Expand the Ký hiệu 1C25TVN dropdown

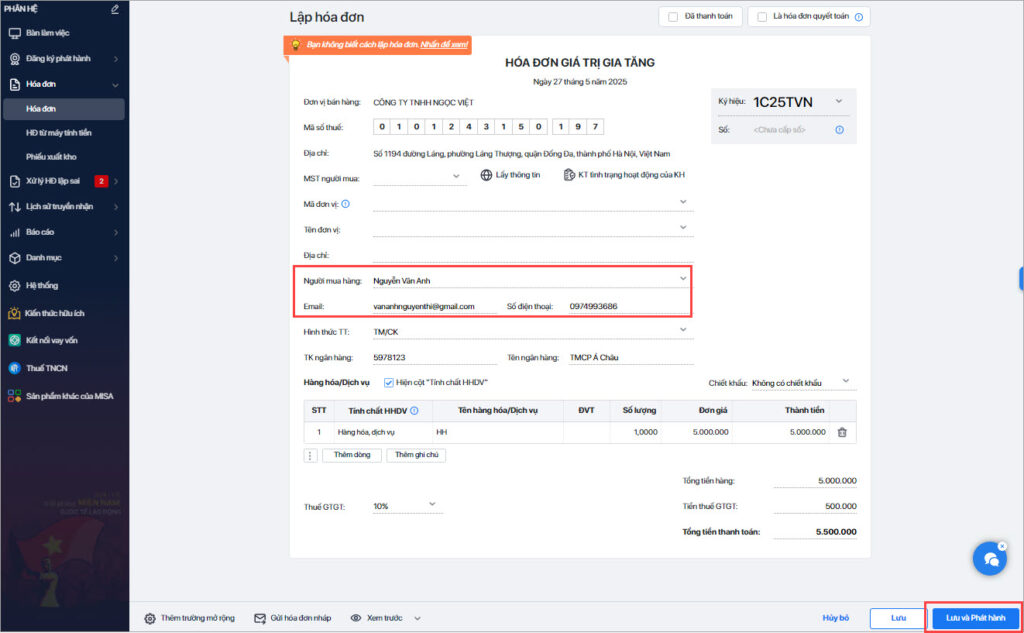click(x=839, y=101)
